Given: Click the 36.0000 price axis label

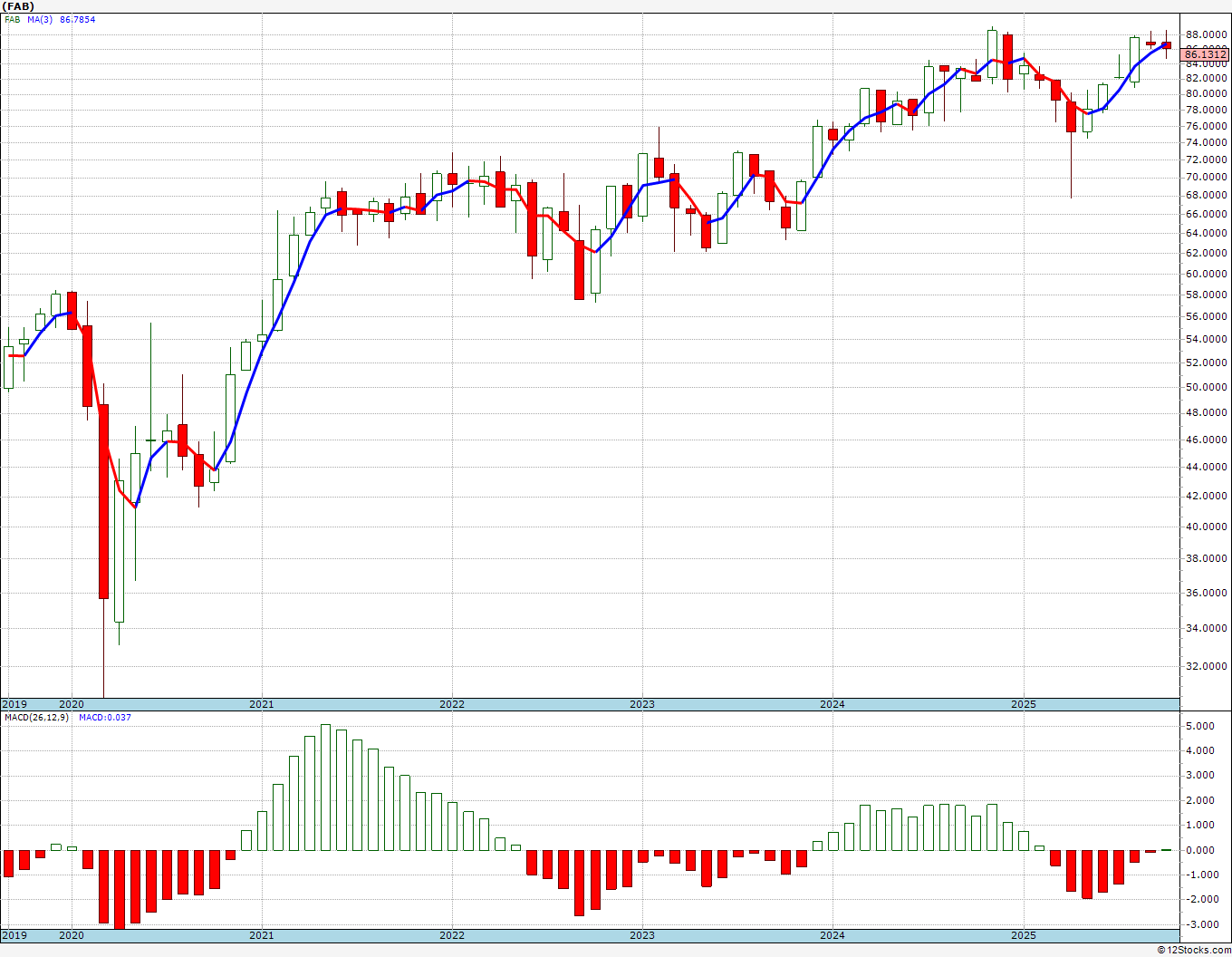Looking at the screenshot, I should (x=1207, y=593).
